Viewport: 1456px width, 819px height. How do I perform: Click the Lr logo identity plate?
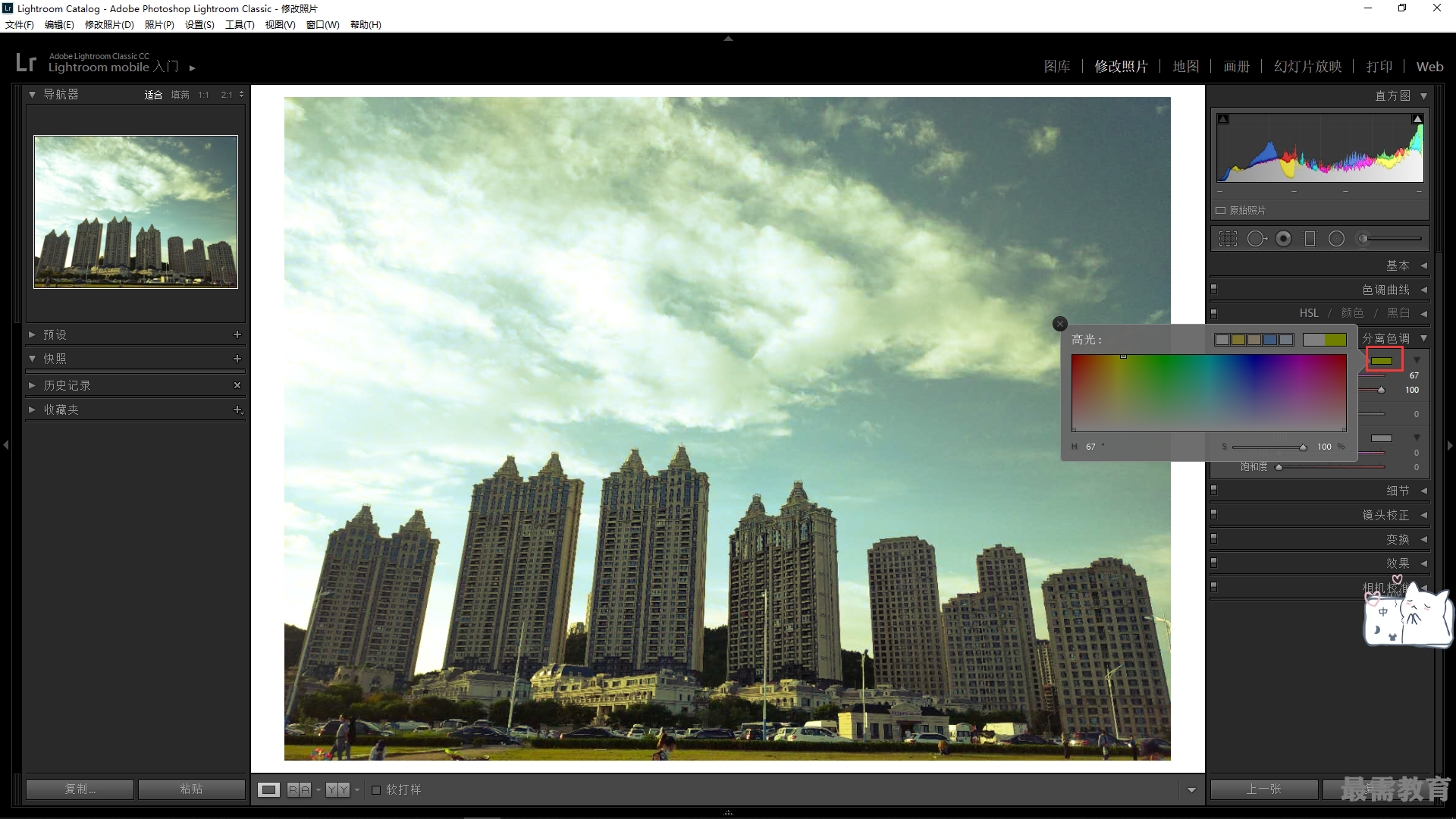(26, 62)
